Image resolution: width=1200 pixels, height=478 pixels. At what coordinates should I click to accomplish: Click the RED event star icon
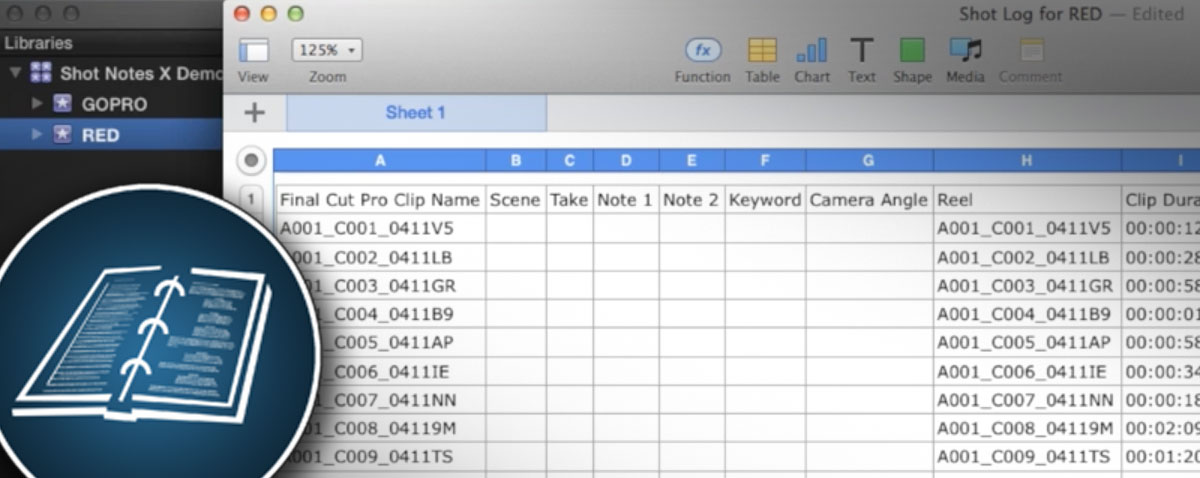[x=63, y=134]
